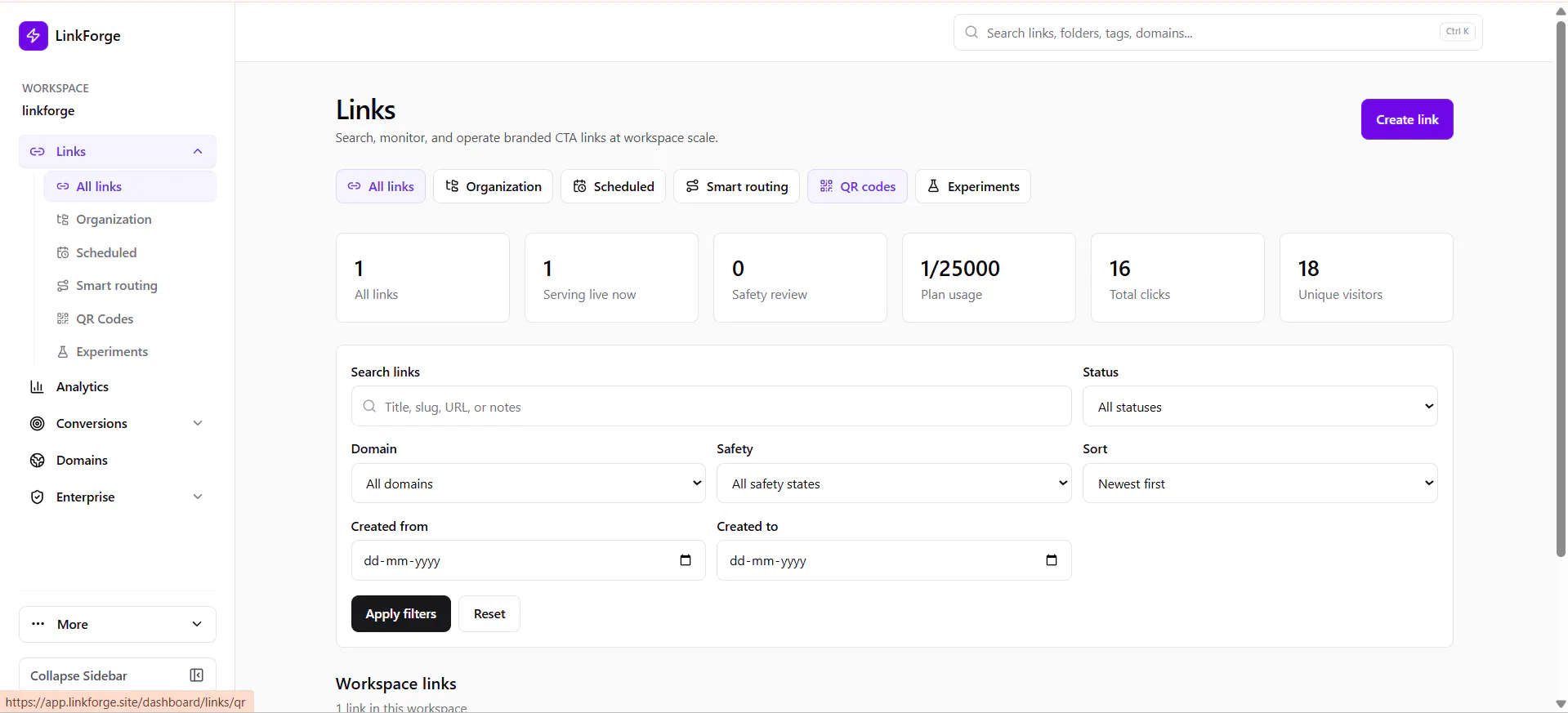Image resolution: width=1568 pixels, height=713 pixels.
Task: Click the Workspace links heading
Action: [x=396, y=684]
